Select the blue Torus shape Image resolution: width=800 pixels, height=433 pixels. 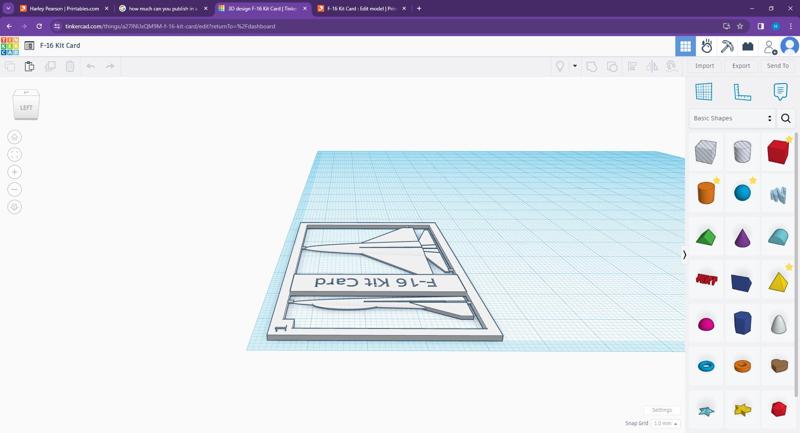(x=706, y=366)
